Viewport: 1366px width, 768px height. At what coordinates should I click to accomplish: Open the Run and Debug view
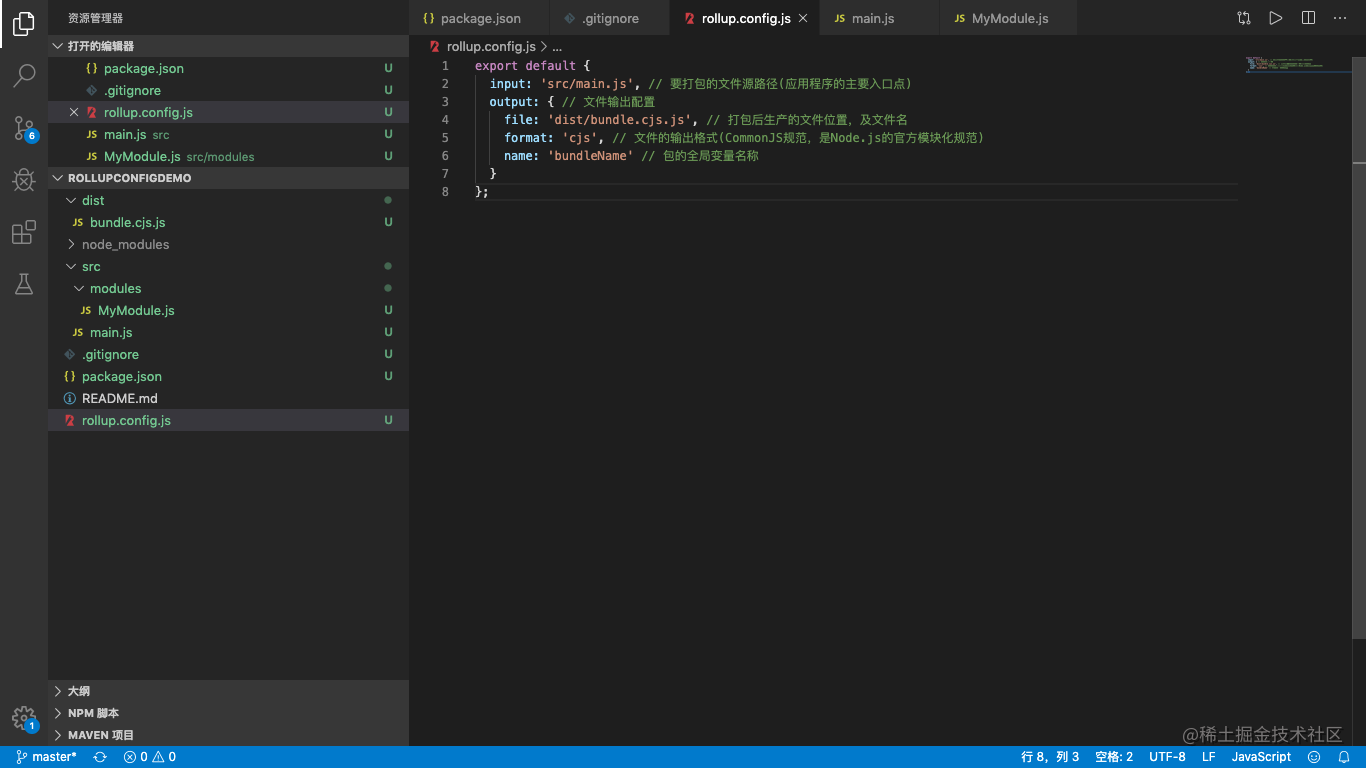[24, 179]
